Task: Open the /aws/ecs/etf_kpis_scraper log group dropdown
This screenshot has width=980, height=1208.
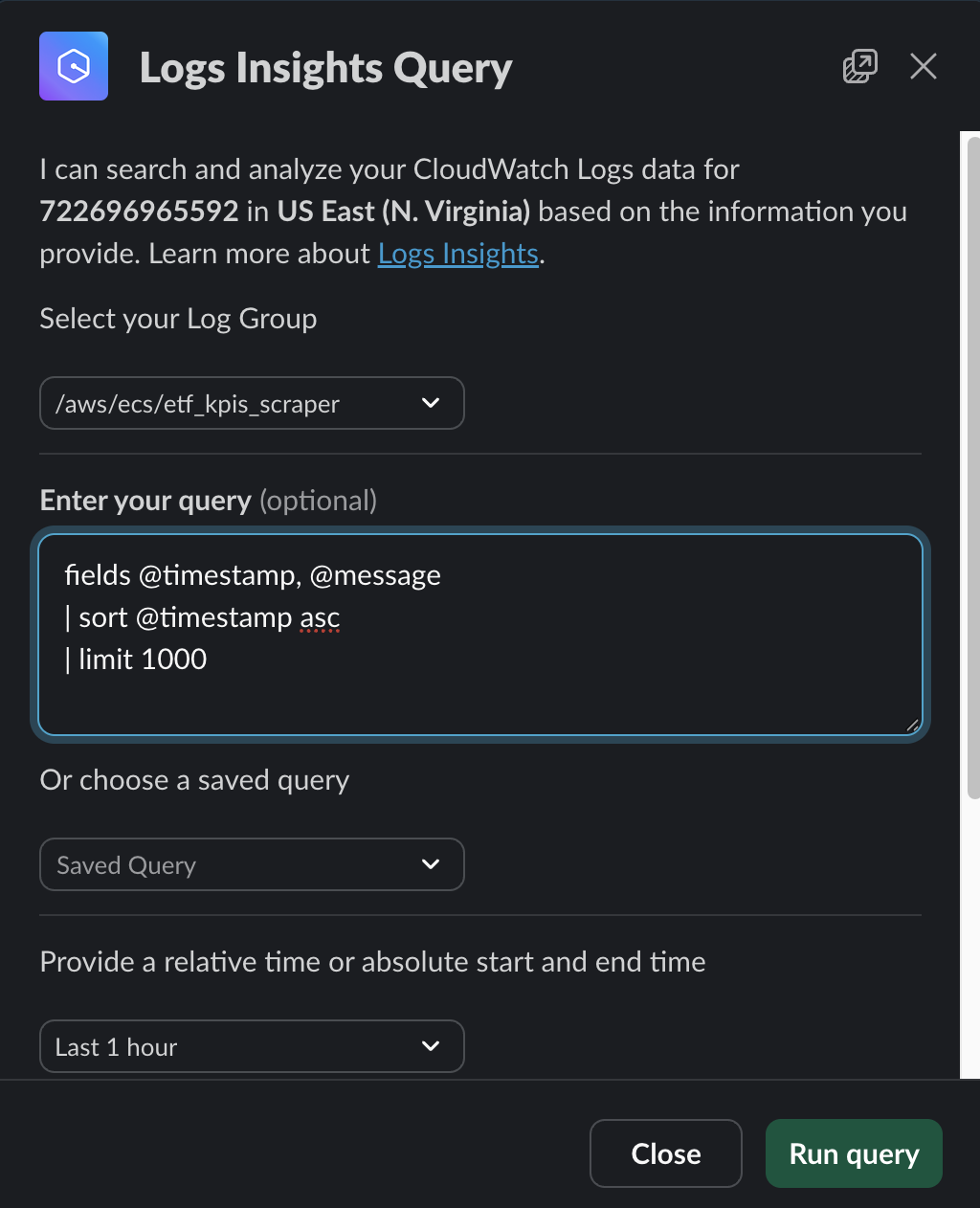Action: click(x=252, y=403)
